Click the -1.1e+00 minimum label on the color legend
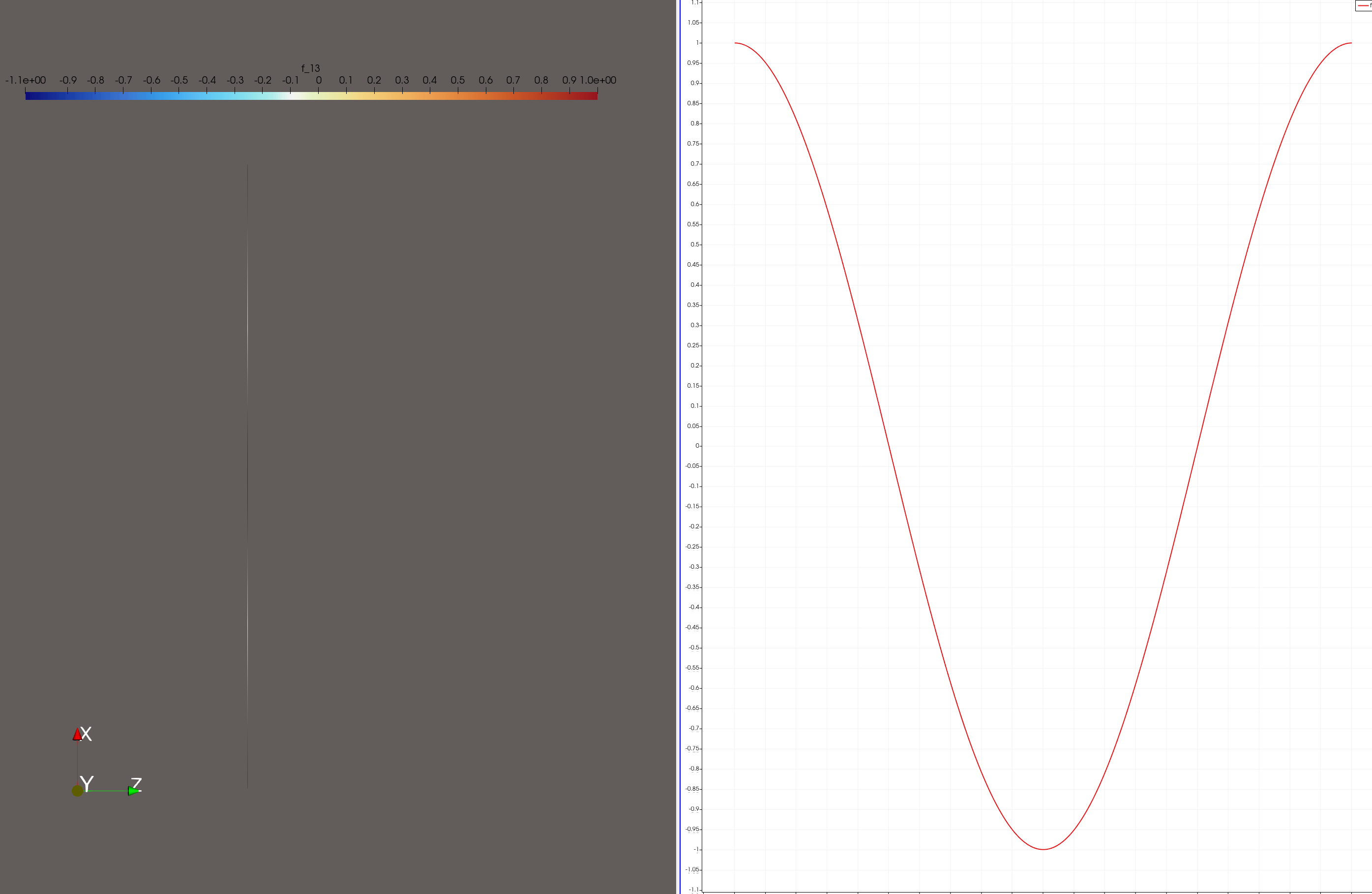Viewport: 1372px width, 894px height. (26, 80)
